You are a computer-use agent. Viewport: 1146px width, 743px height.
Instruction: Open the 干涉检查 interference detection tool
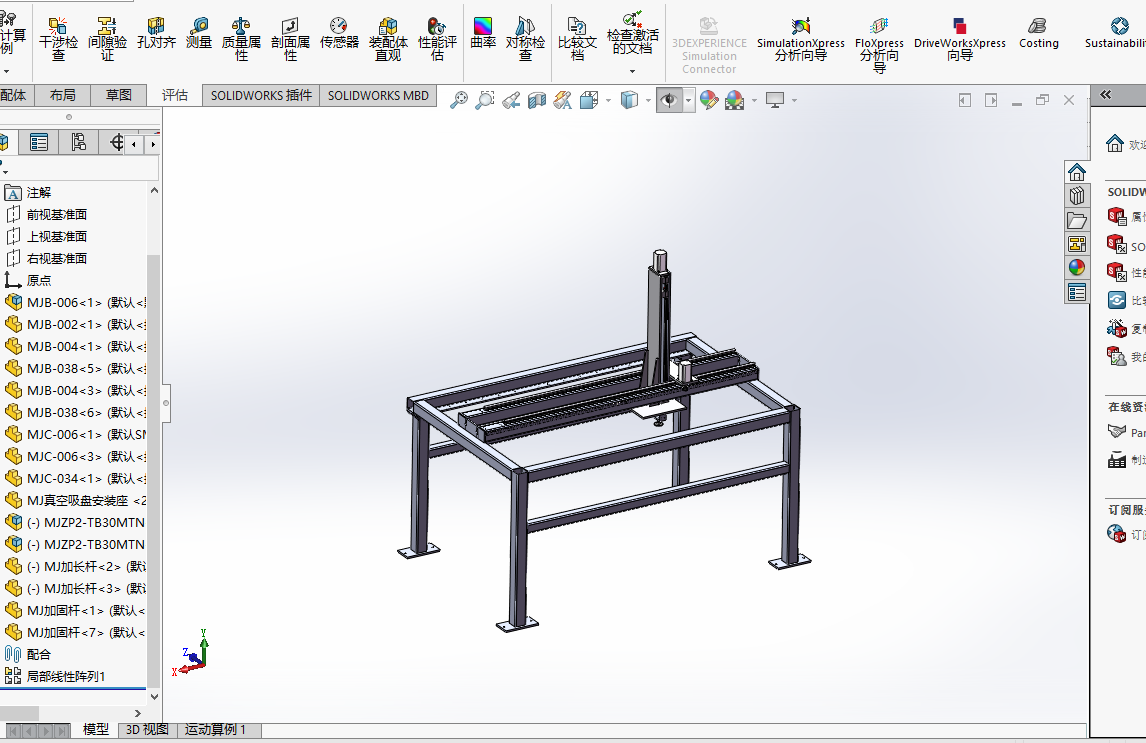[x=58, y=39]
